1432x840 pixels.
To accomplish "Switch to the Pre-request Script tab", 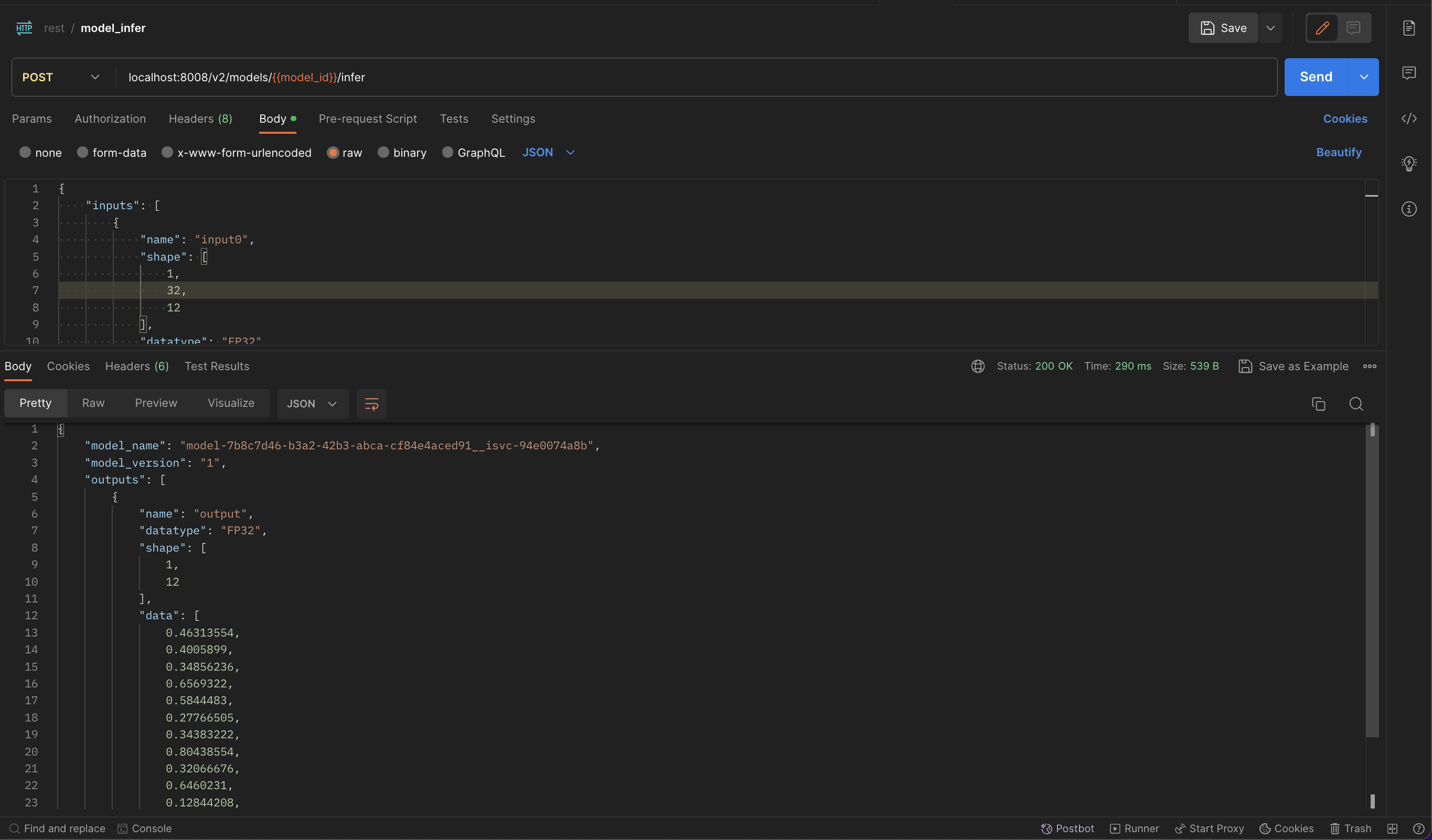I will (x=368, y=119).
